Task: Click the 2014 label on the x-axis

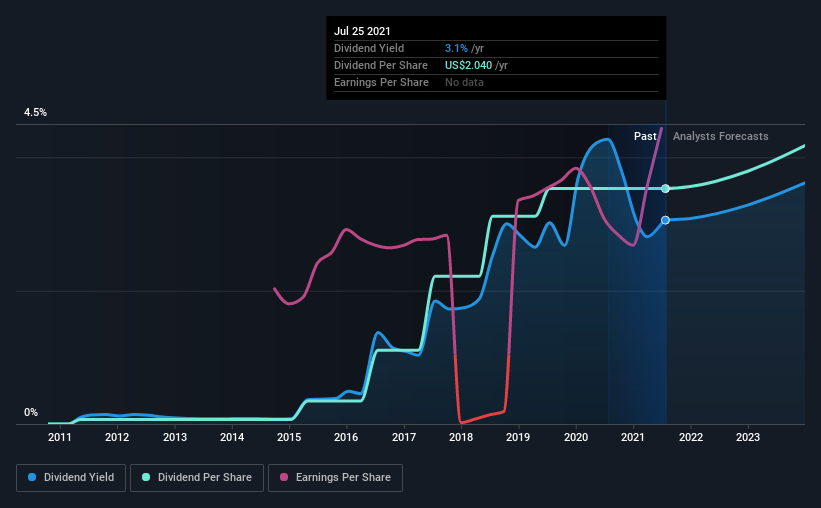Action: [231, 437]
